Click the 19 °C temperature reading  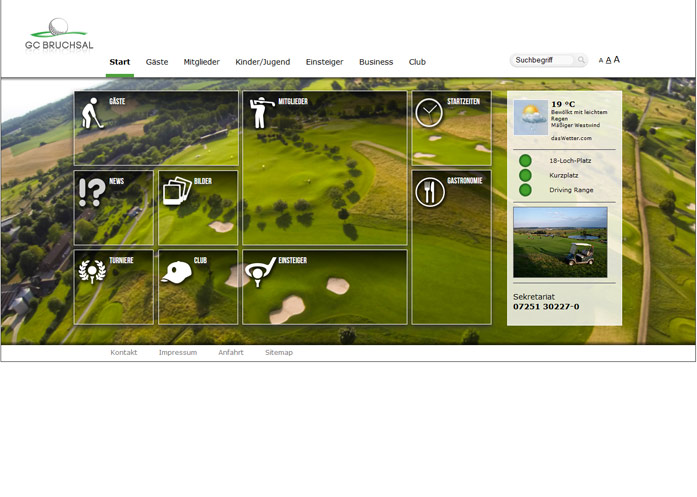point(563,104)
